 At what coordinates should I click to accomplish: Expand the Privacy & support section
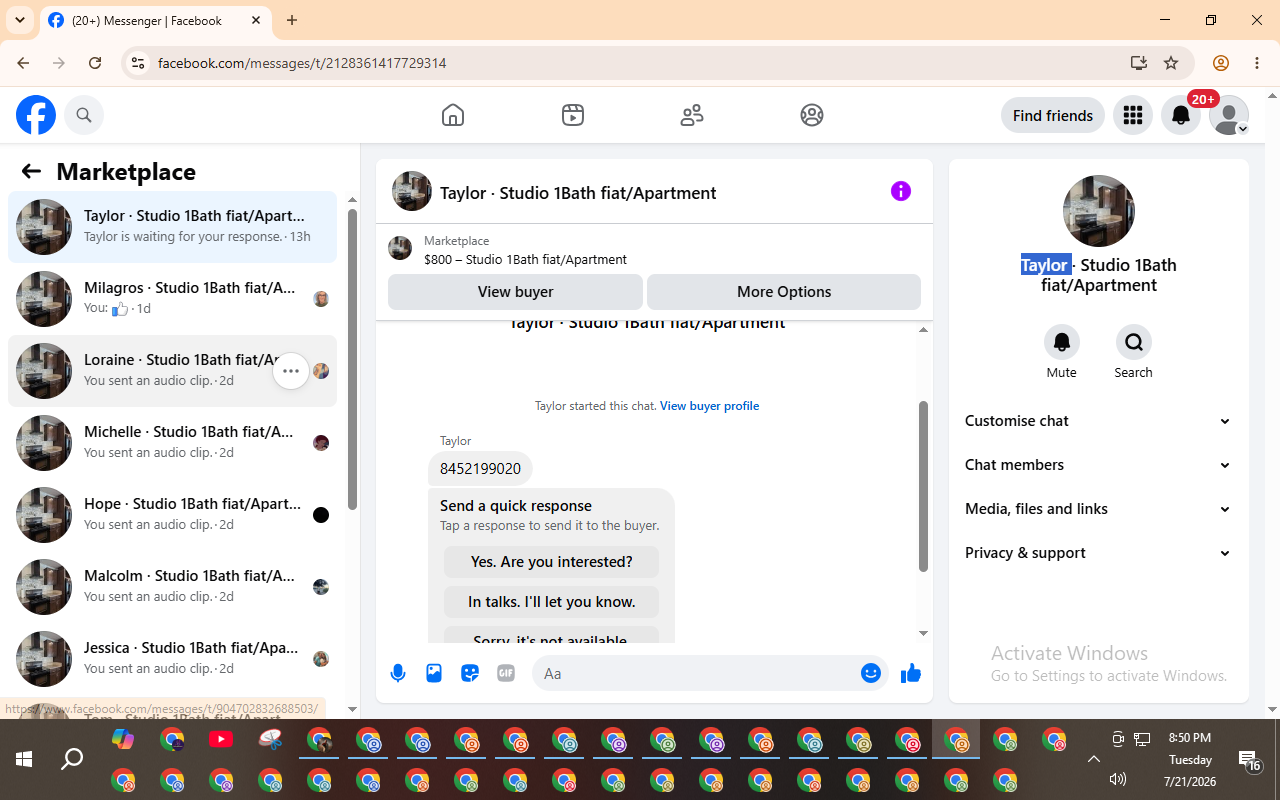pyautogui.click(x=1099, y=553)
